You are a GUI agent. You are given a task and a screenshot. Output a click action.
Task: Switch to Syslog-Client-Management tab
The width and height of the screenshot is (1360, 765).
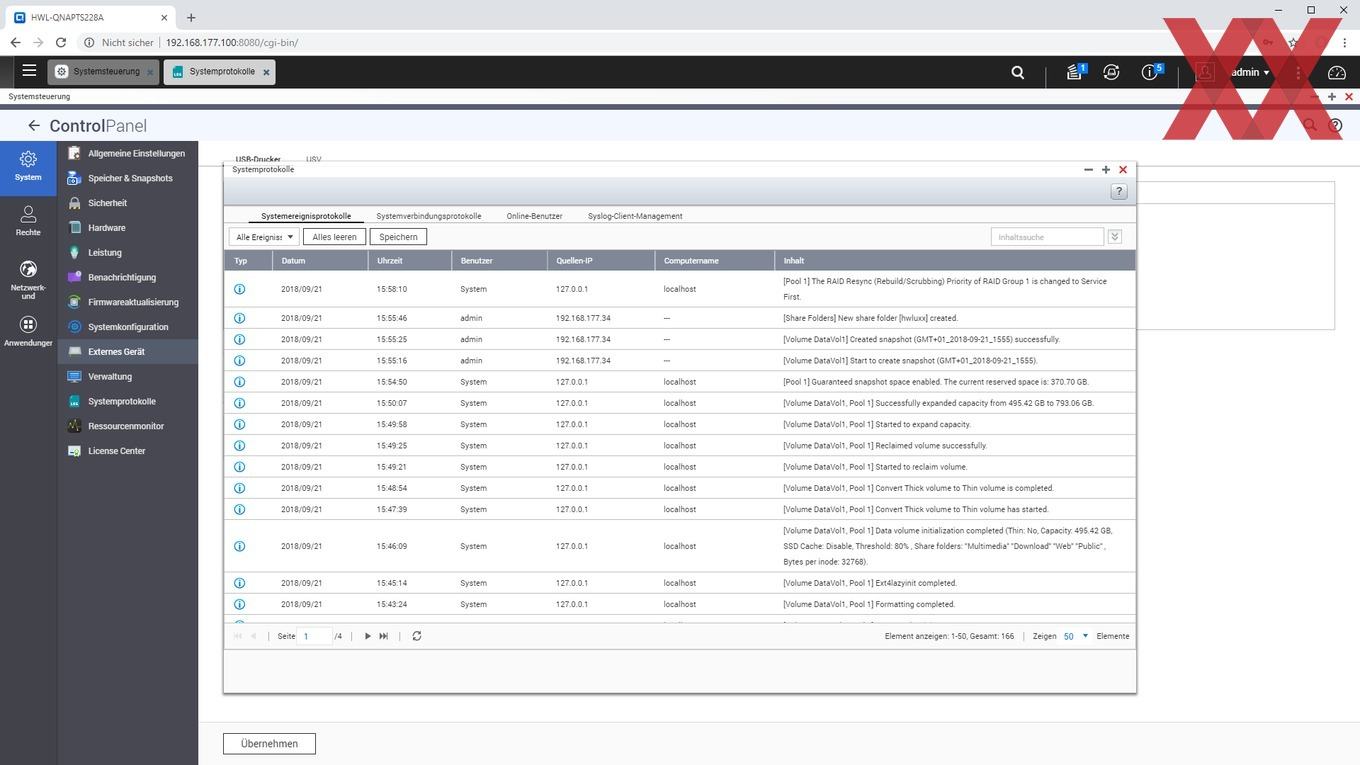click(x=635, y=216)
